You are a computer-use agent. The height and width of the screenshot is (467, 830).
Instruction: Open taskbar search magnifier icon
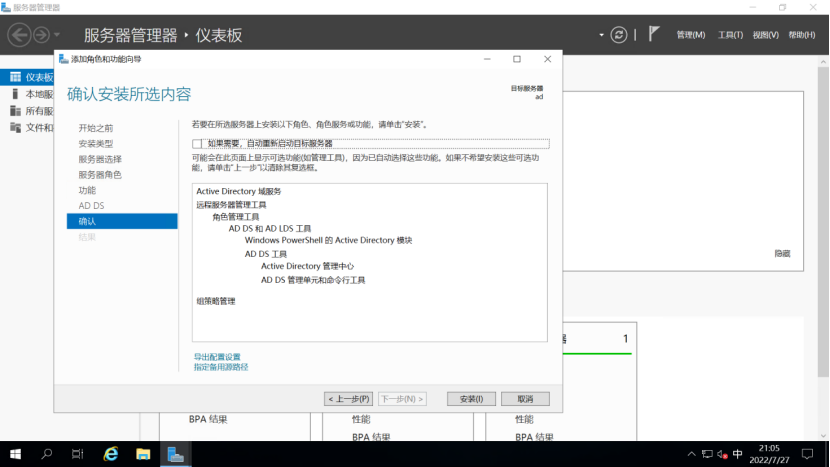[47, 454]
